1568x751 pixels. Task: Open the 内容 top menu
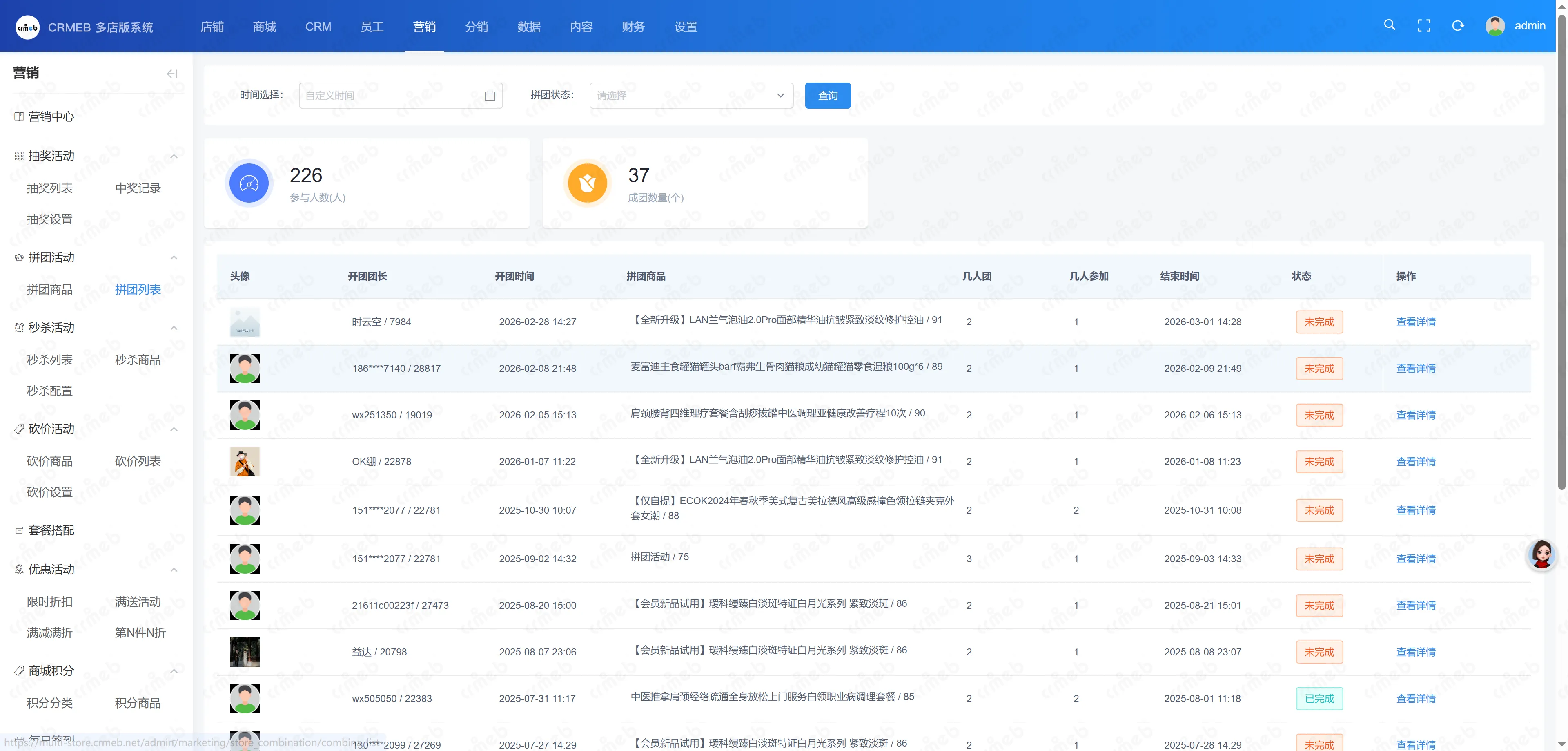coord(581,27)
